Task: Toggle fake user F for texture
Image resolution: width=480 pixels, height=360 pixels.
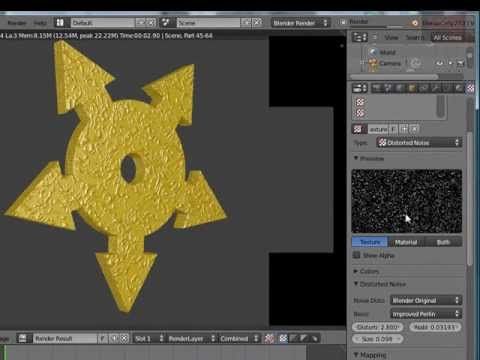Action: click(x=394, y=129)
